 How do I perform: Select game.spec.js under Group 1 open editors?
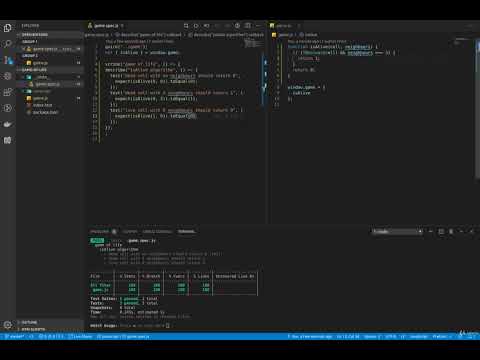click(x=50, y=49)
